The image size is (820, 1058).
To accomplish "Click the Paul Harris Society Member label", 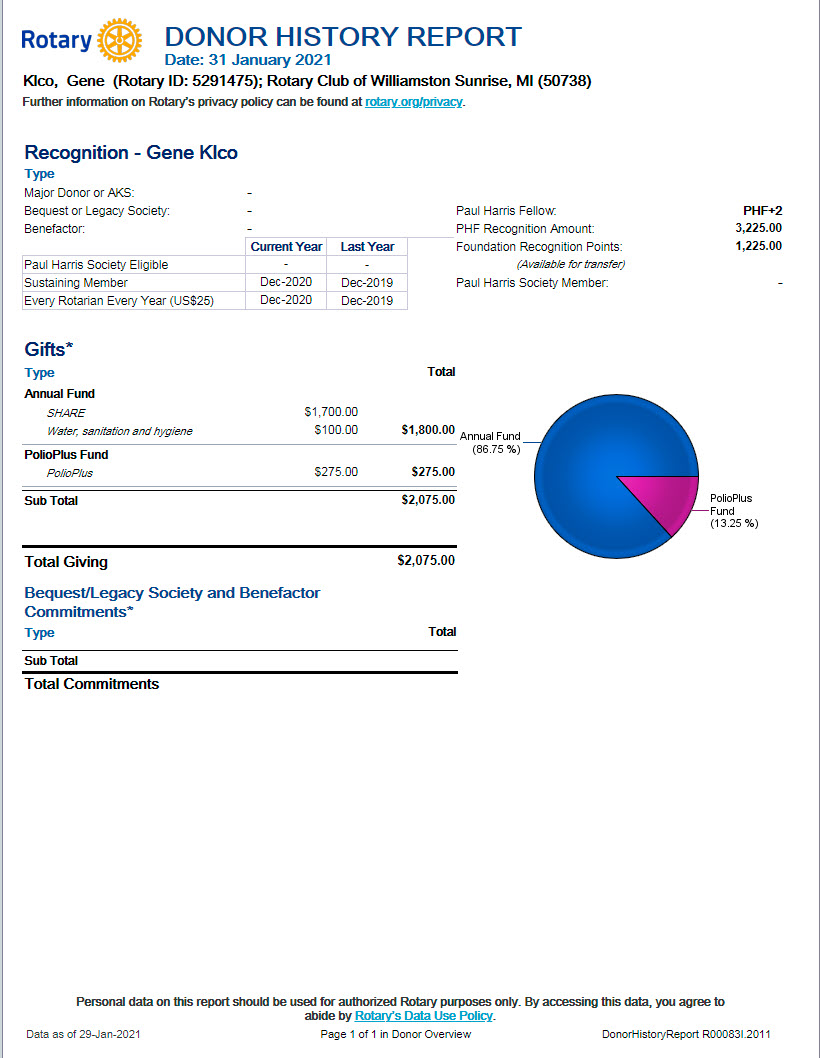I will pyautogui.click(x=532, y=283).
